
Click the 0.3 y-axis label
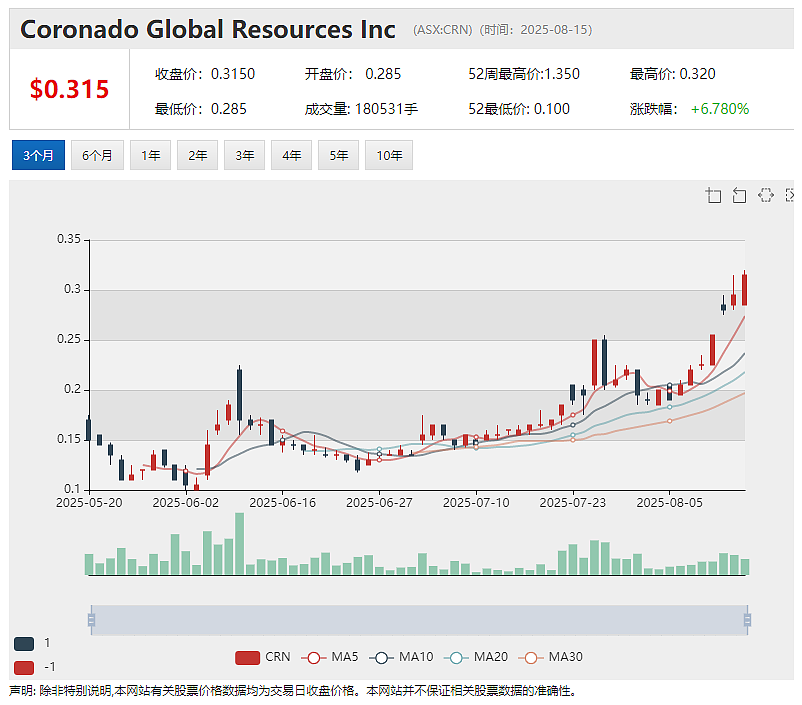(72, 289)
